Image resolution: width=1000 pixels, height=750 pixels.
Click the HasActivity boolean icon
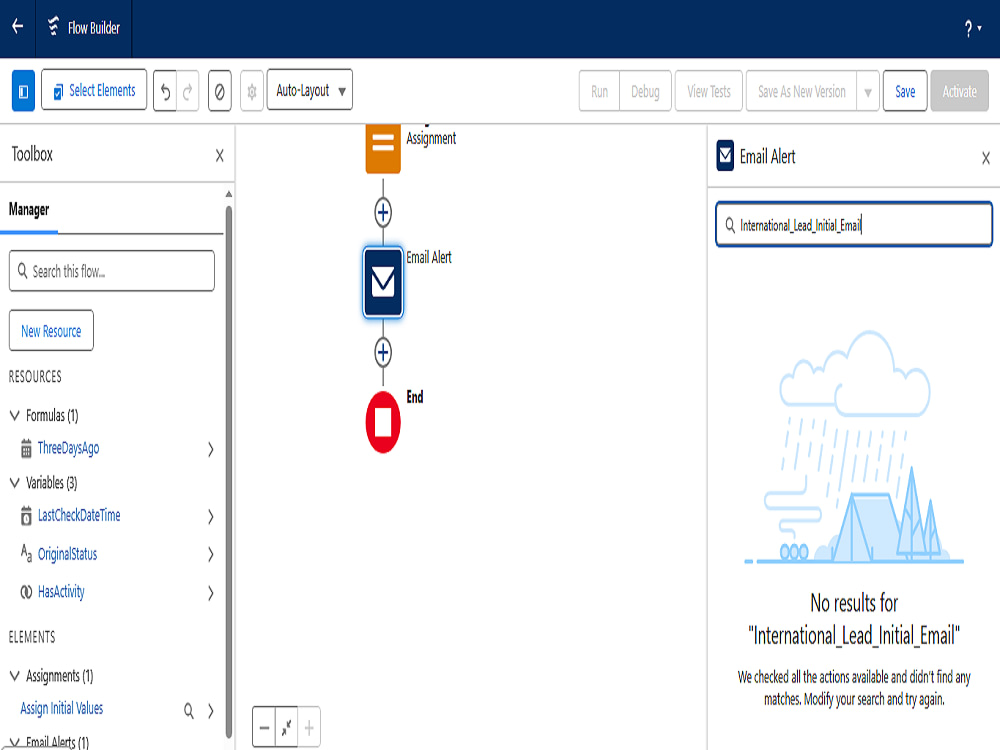pos(26,592)
